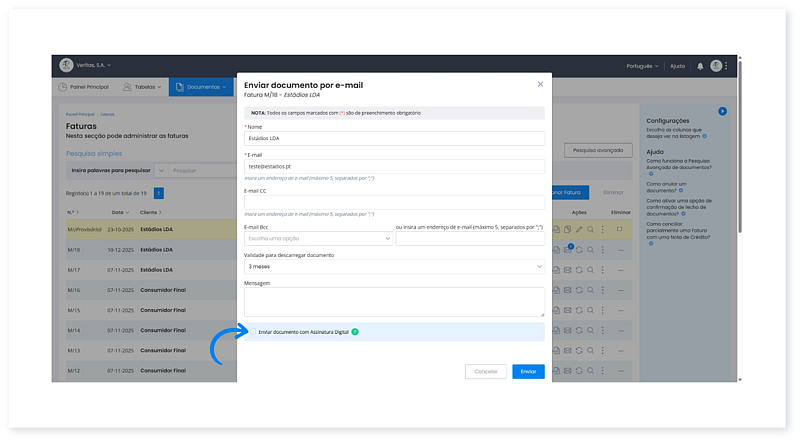This screenshot has height=442, width=800.
Task: Open the user avatar menu in header
Action: click(x=716, y=65)
